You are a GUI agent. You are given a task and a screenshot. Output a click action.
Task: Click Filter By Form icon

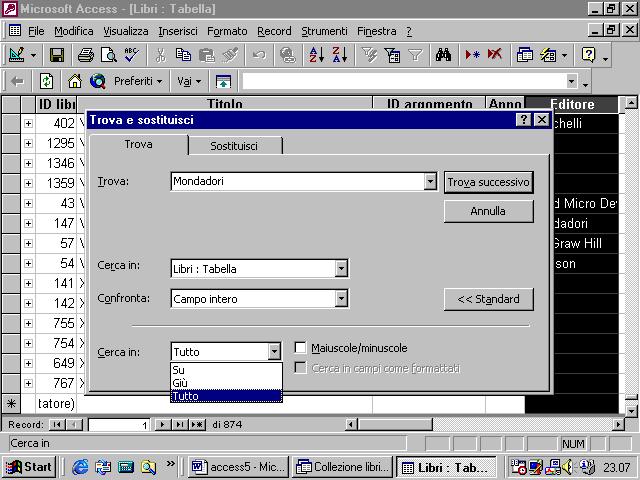point(392,55)
